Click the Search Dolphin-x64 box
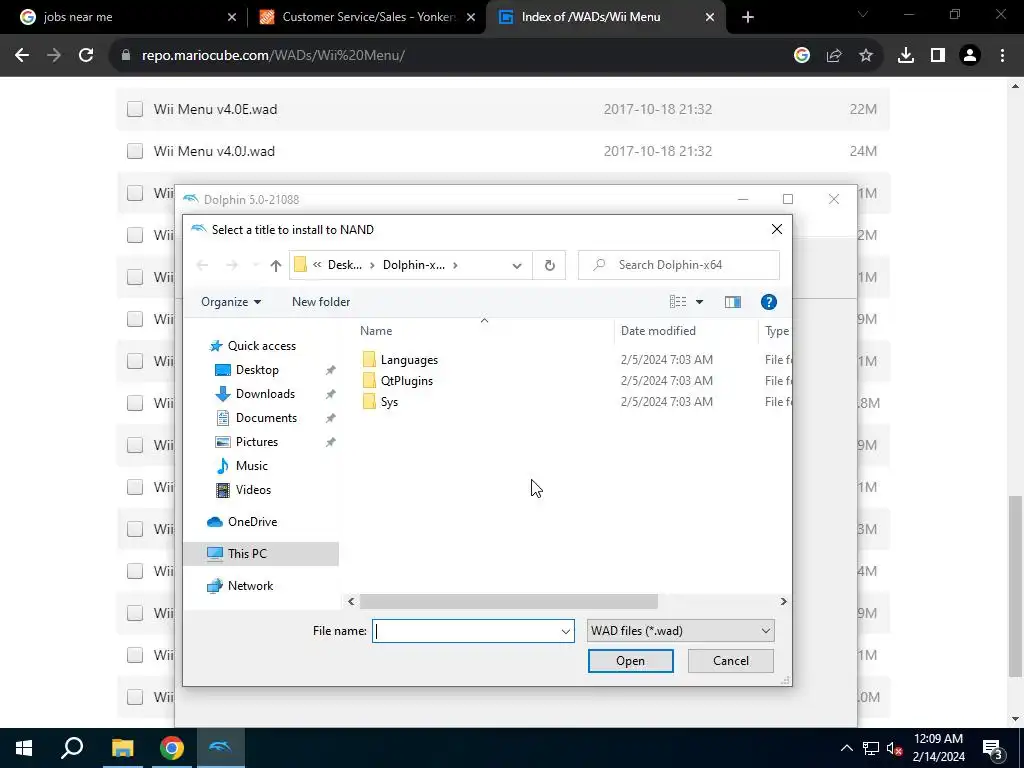Viewport: 1024px width, 768px height. point(679,265)
